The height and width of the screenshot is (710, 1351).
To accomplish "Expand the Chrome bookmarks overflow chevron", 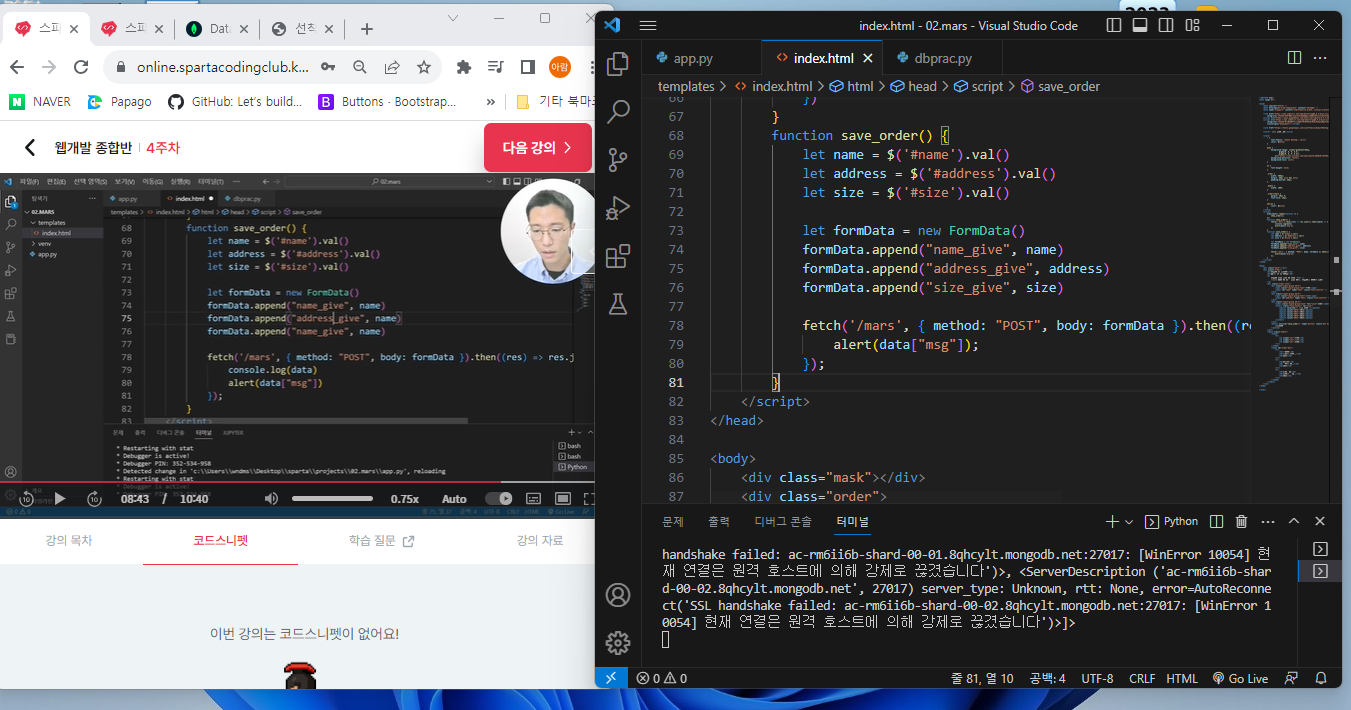I will coord(490,101).
